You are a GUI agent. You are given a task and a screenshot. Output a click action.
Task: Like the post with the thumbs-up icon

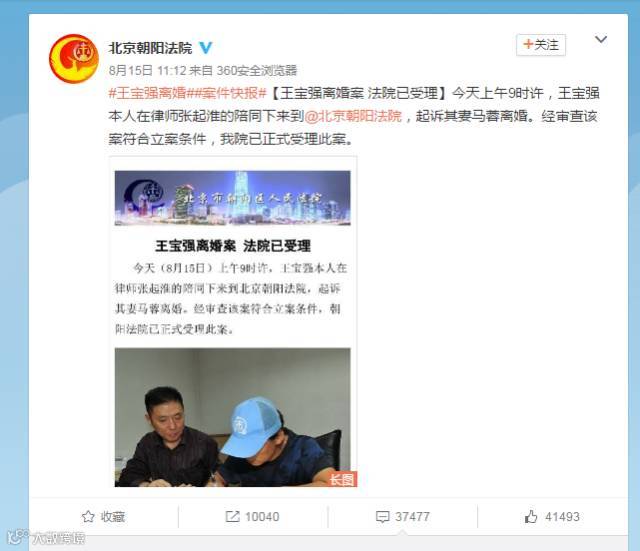531,516
